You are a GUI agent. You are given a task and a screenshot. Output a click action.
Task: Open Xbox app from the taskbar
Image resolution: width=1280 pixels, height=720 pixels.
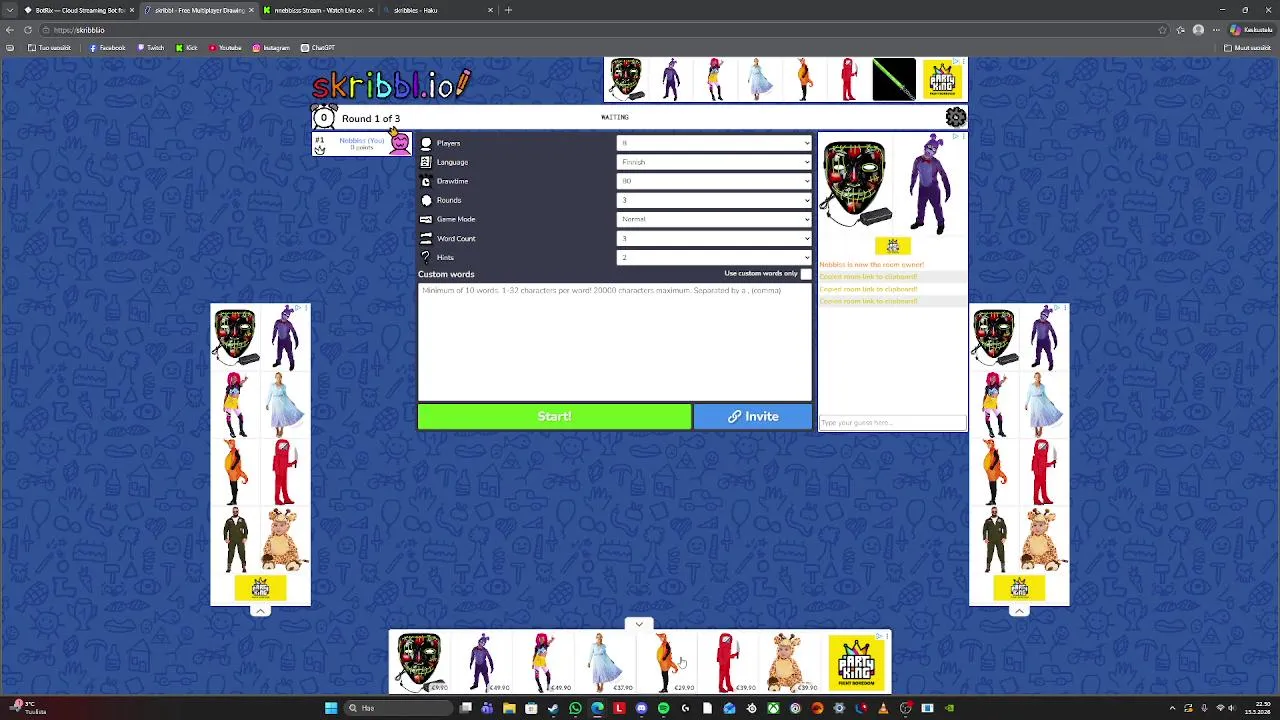pyautogui.click(x=773, y=708)
